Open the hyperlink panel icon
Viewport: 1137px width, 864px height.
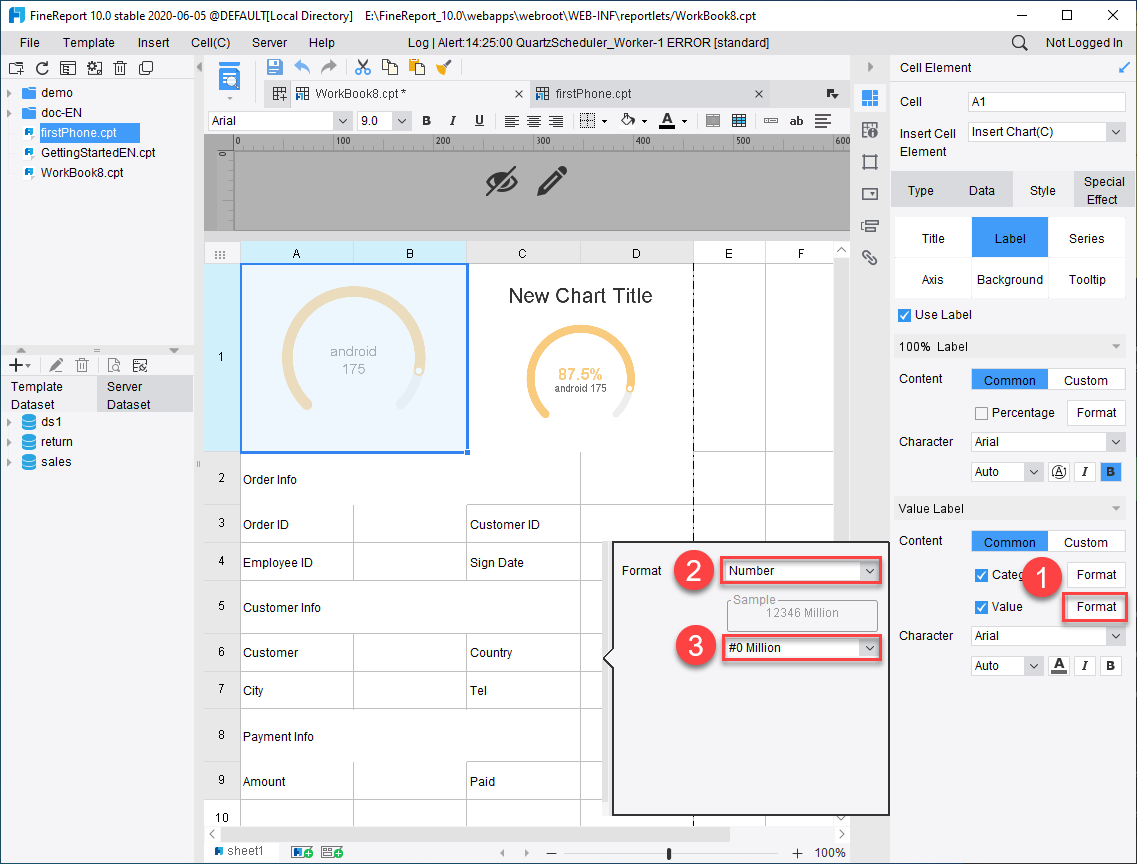tap(870, 257)
